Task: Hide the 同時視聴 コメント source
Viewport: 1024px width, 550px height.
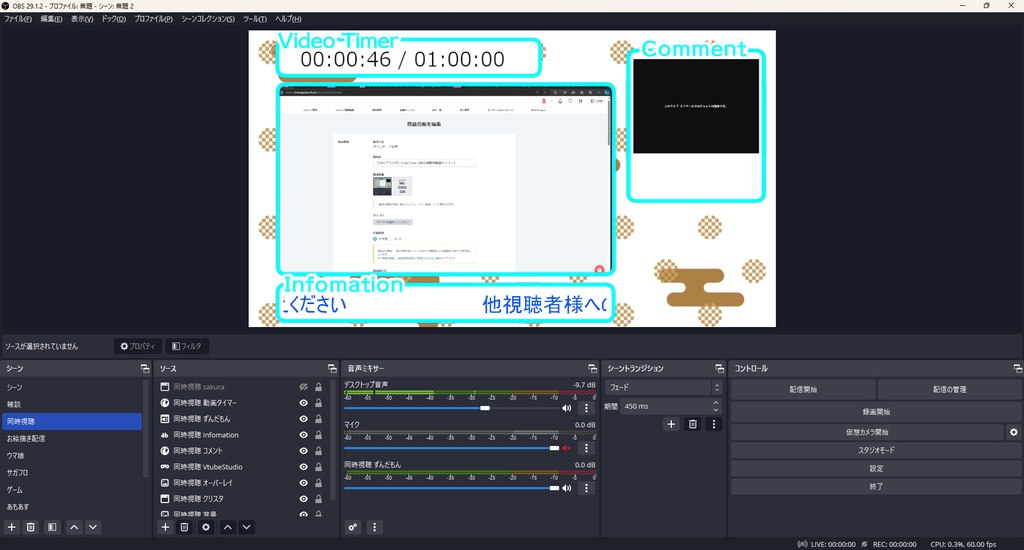Action: pyautogui.click(x=303, y=451)
